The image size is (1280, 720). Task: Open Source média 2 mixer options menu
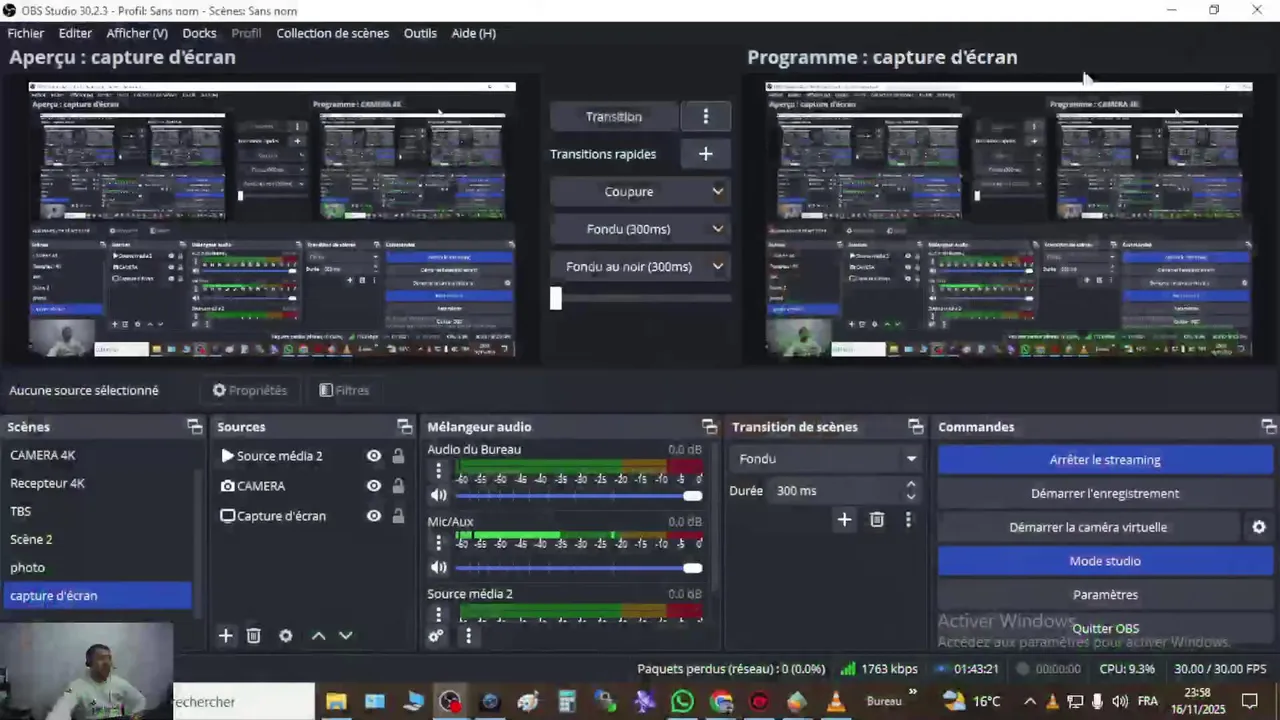[438, 615]
